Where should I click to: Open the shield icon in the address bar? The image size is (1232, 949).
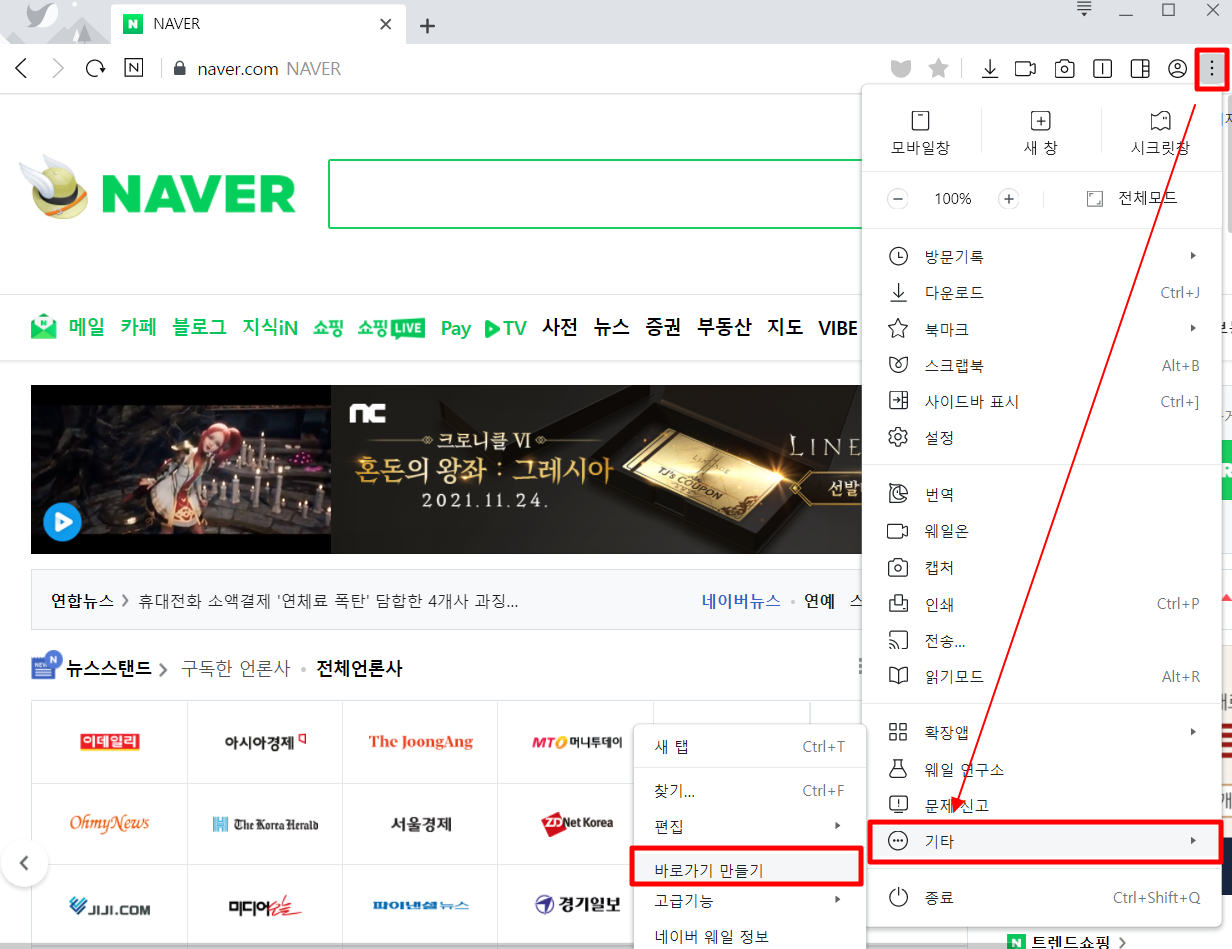point(901,68)
